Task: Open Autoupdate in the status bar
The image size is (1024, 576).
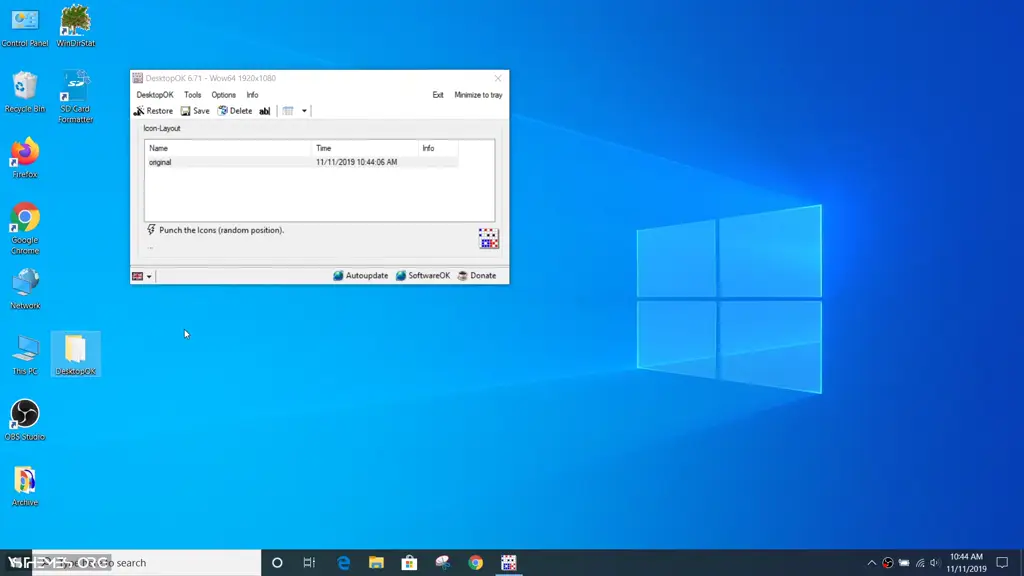Action: point(361,276)
